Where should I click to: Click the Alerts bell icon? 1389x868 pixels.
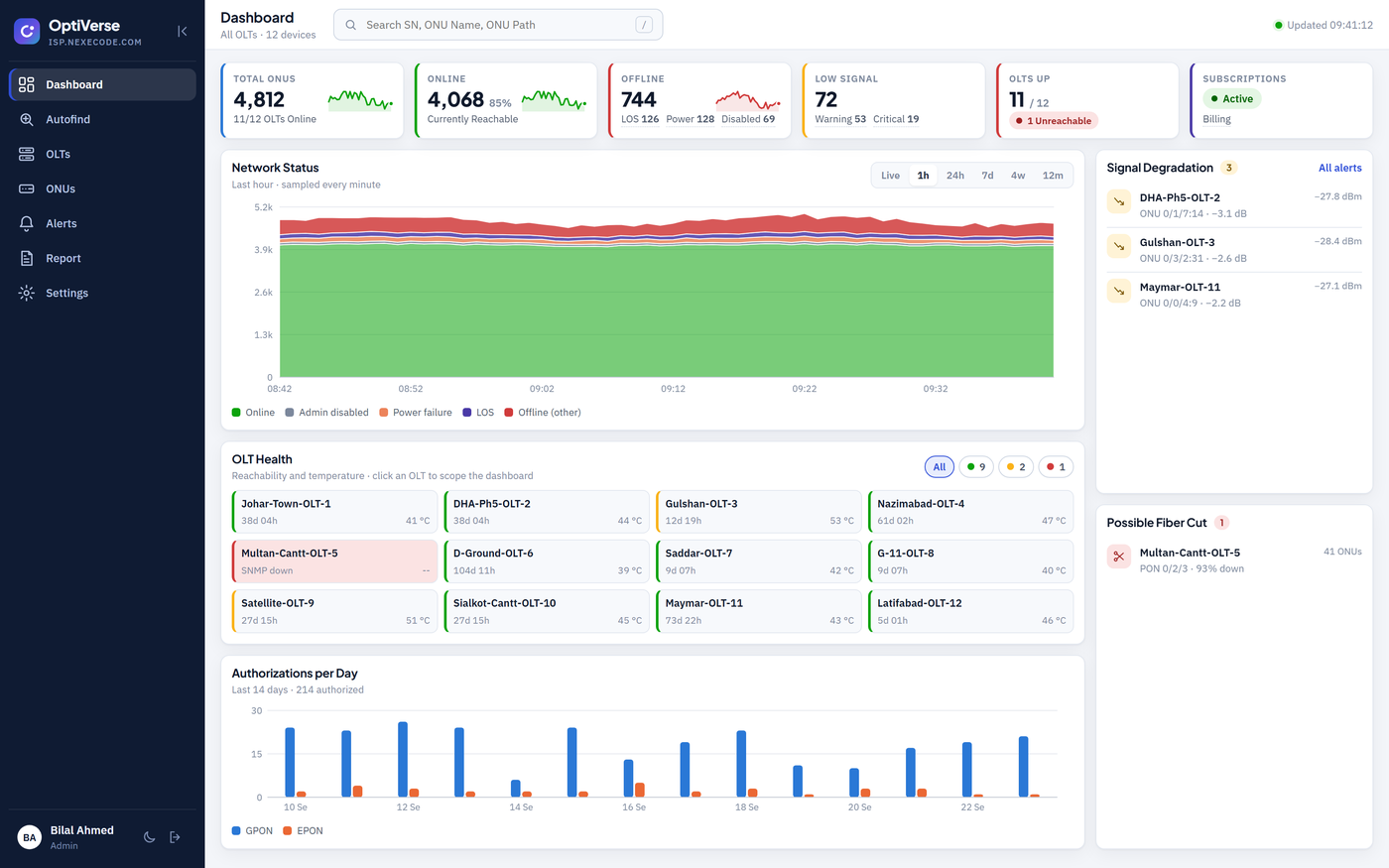27,223
